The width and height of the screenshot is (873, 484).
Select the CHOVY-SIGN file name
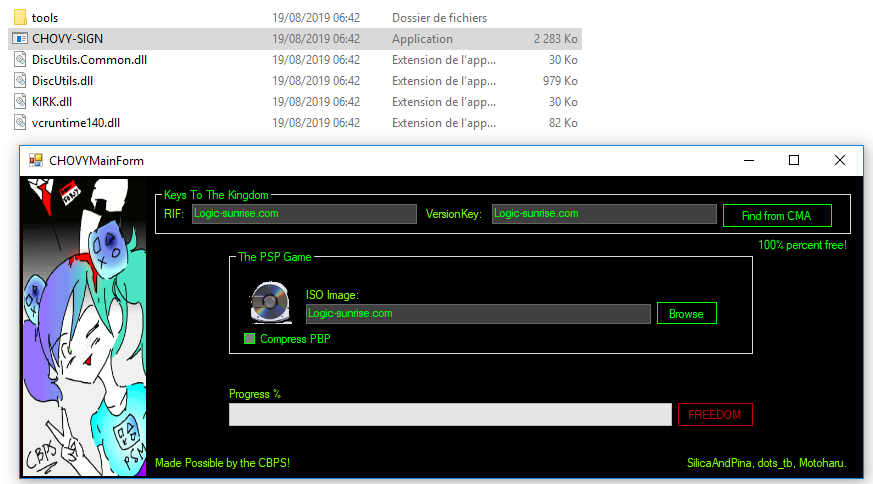click(x=67, y=39)
